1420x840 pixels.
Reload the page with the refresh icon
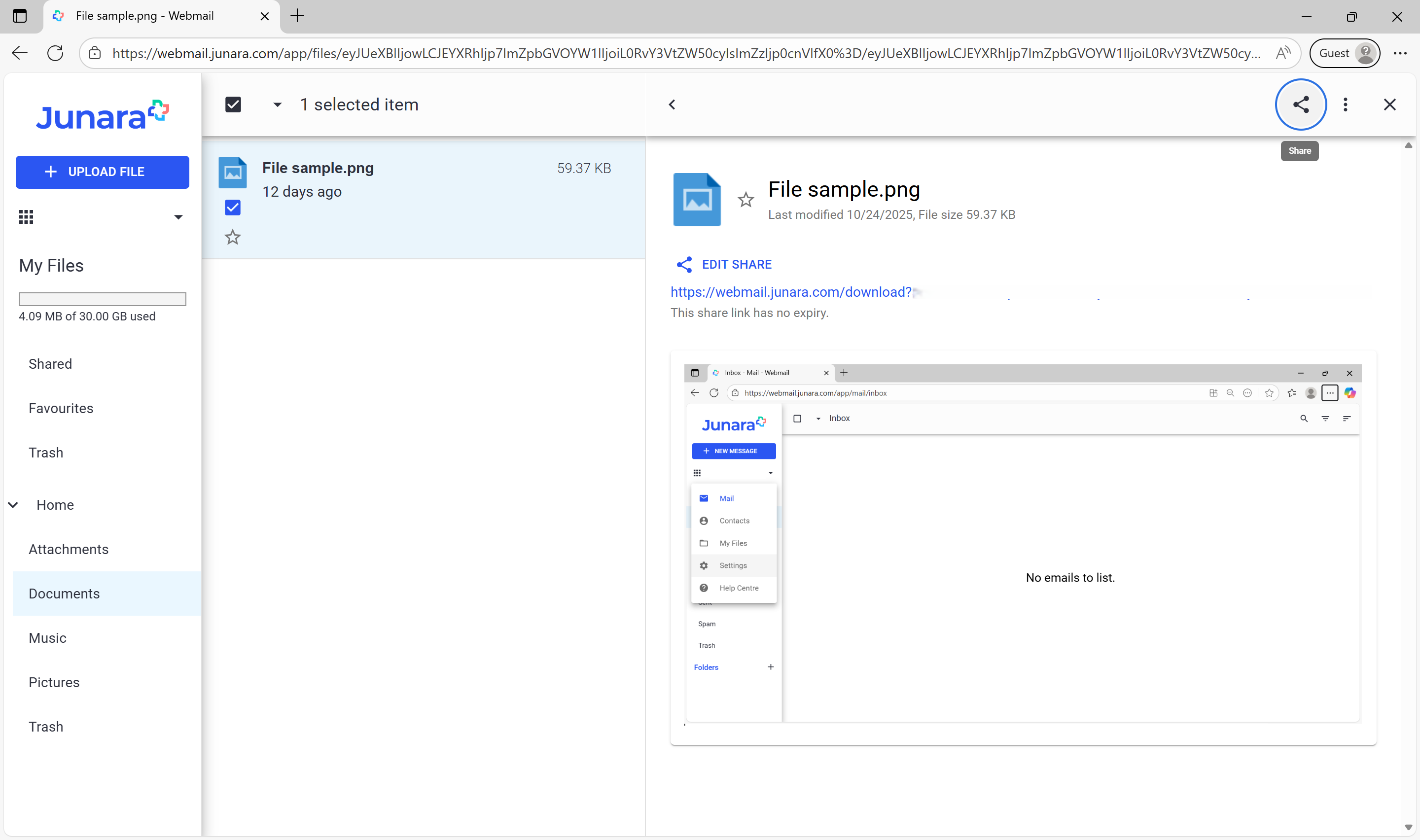[x=55, y=53]
